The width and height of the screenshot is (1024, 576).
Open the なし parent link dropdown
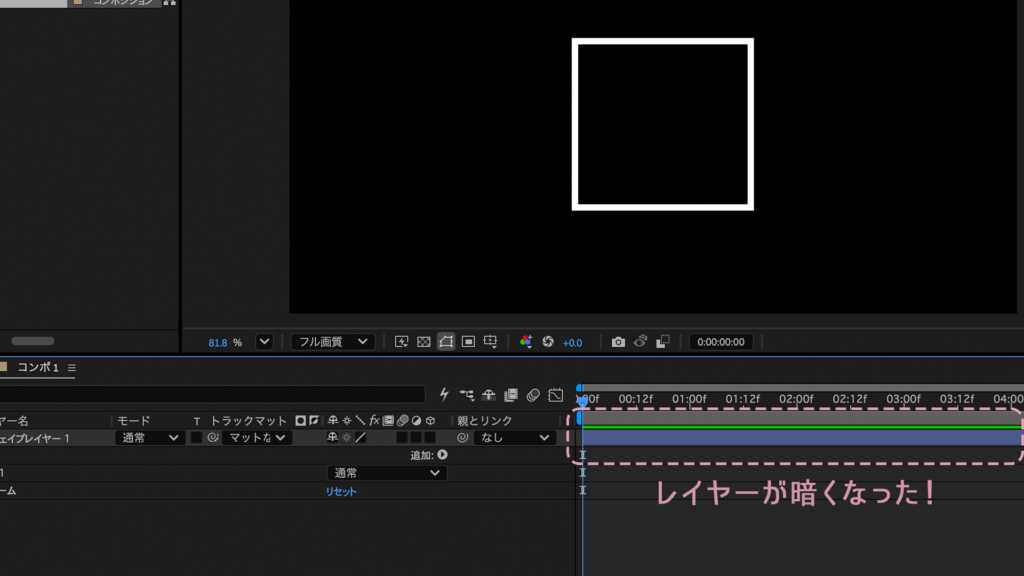[x=514, y=438]
